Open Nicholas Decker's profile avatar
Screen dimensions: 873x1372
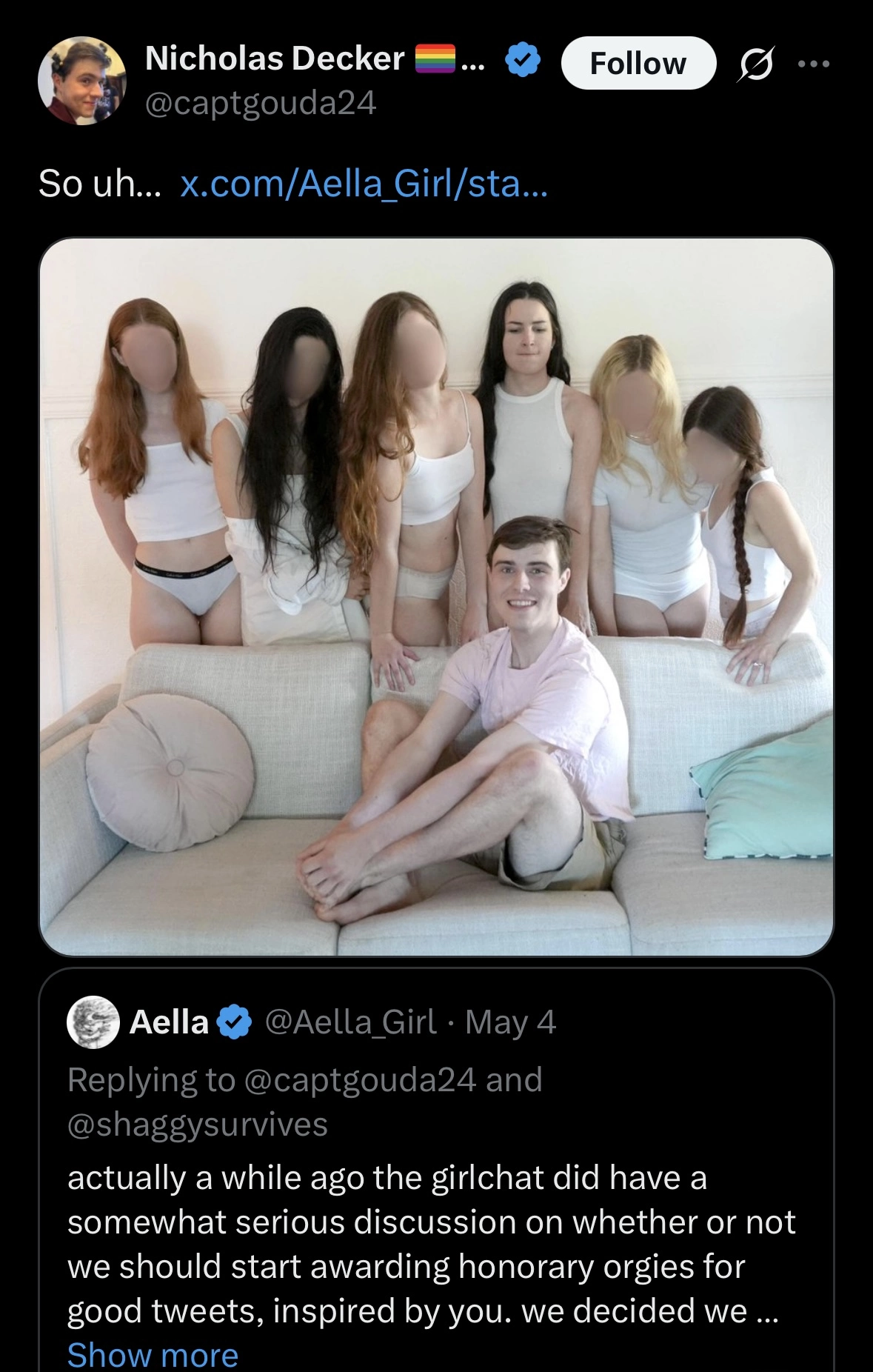coord(81,81)
